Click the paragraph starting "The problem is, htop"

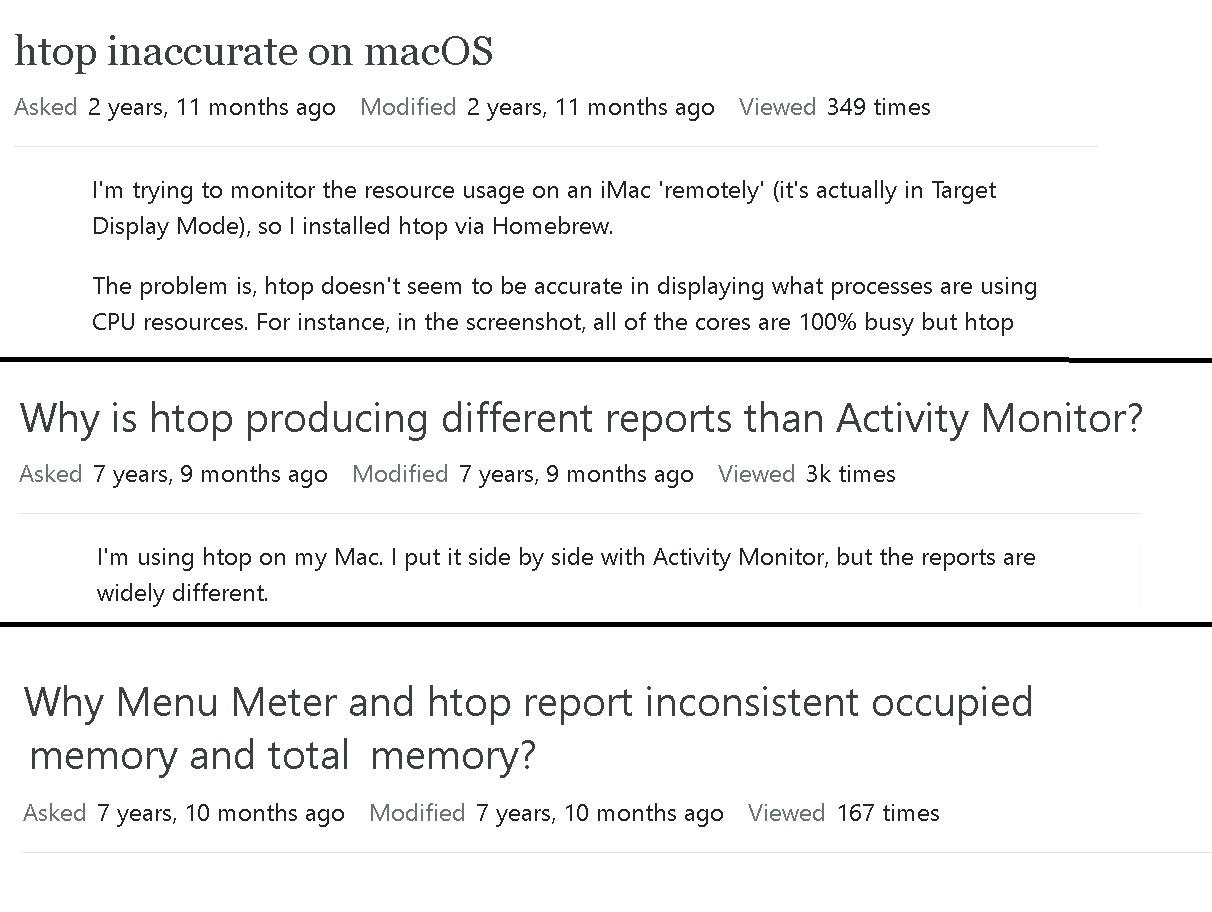pyautogui.click(x=564, y=304)
